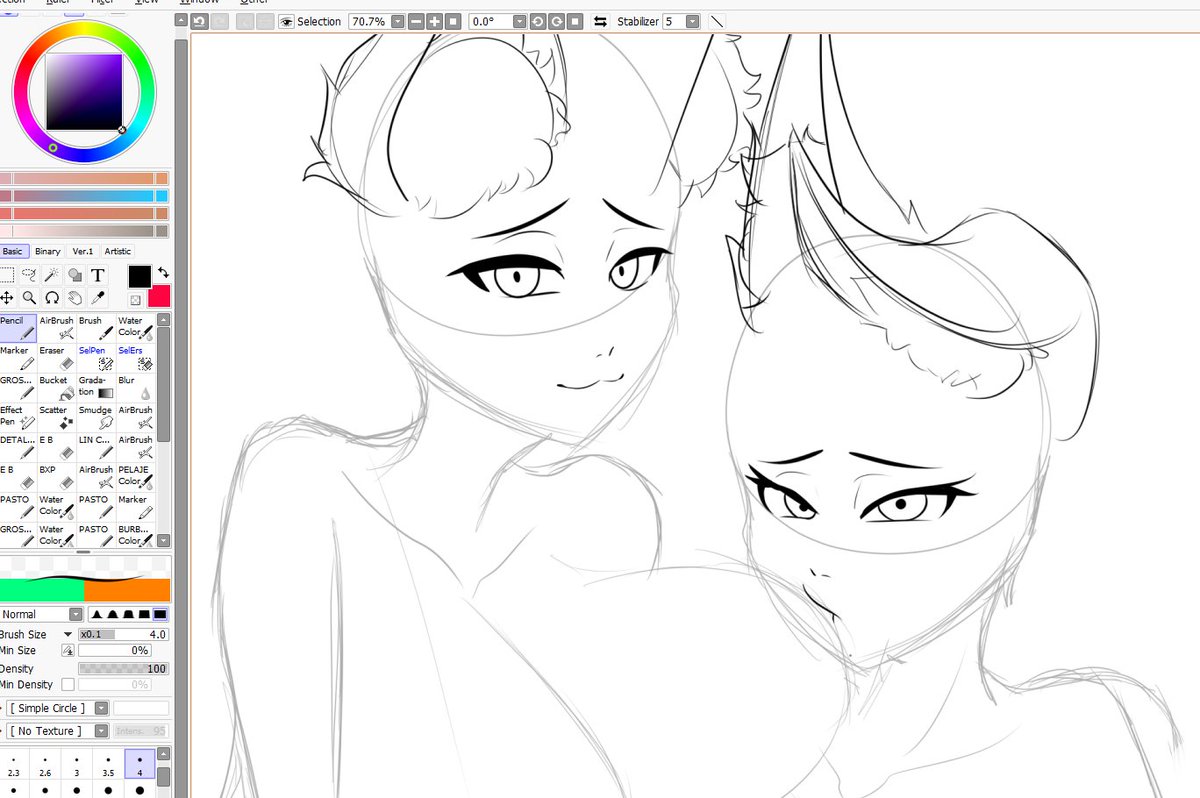Open the Normal blending mode dropdown
Screen dimensions: 1200x798
[x=76, y=614]
